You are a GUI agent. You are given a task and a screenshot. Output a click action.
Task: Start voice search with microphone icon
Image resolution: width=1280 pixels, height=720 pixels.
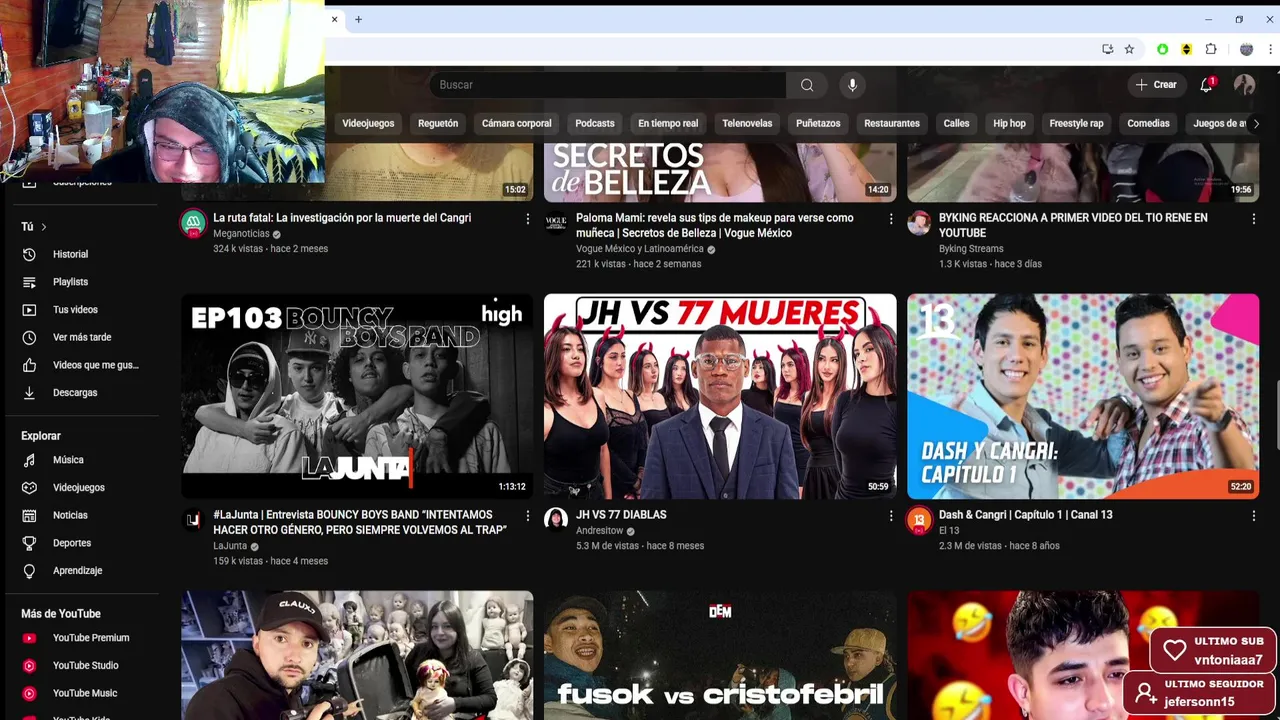[852, 85]
